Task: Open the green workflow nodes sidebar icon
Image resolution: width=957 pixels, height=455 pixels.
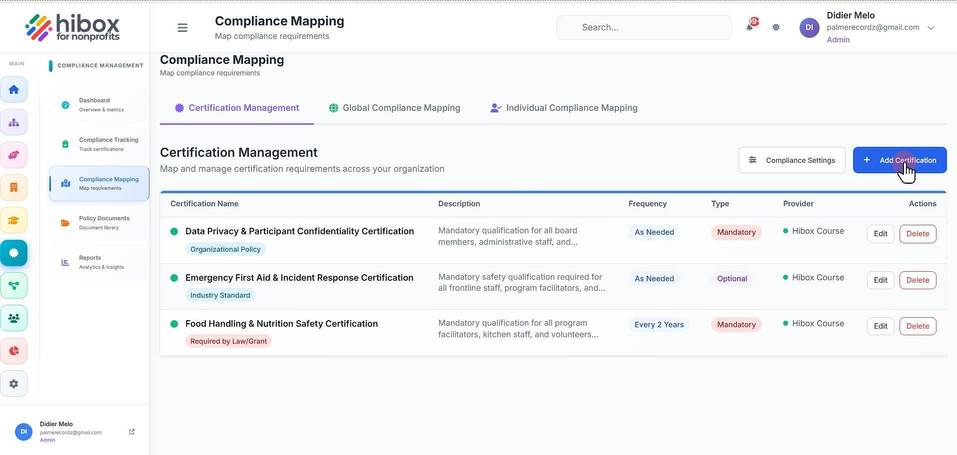Action: 13,285
